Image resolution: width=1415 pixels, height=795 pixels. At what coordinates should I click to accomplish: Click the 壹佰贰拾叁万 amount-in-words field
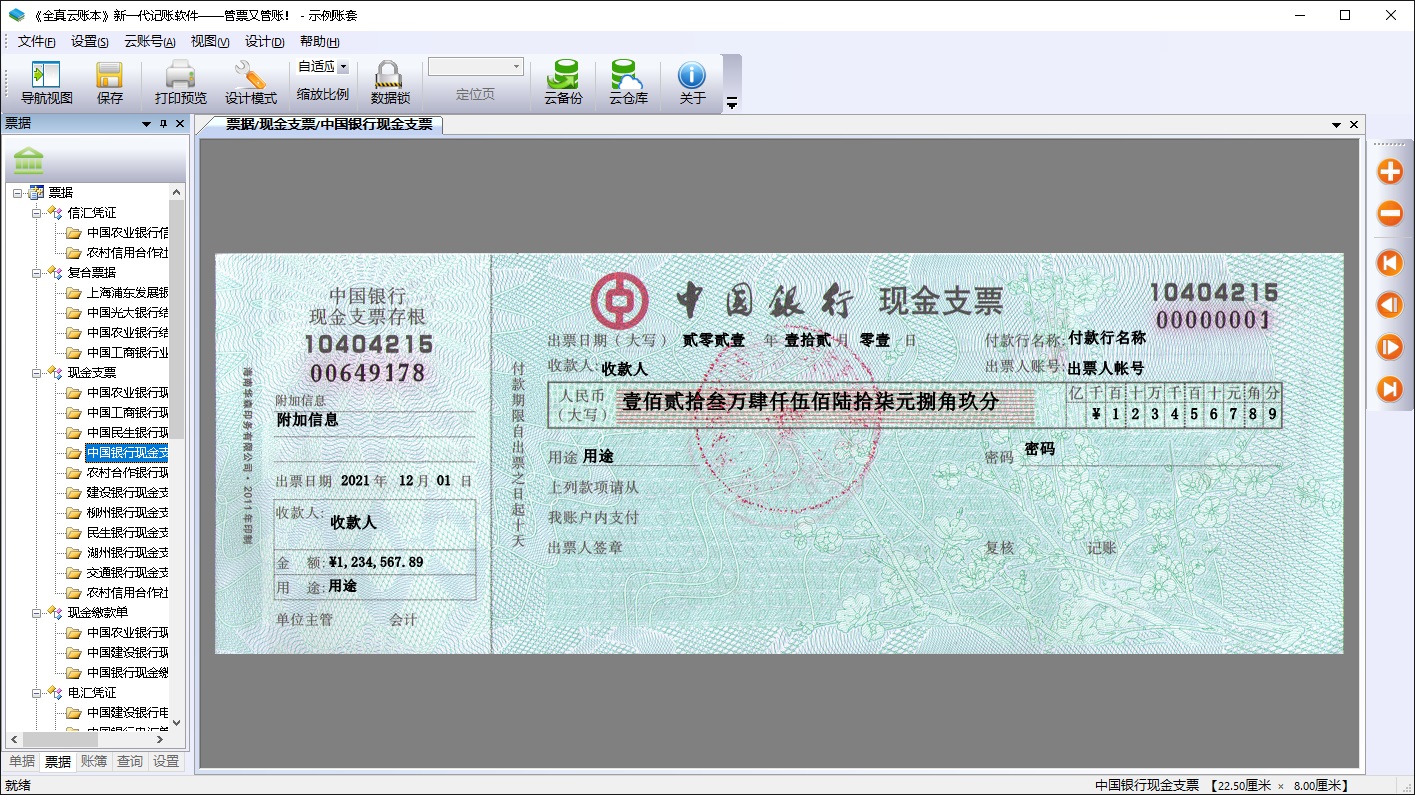[x=811, y=402]
